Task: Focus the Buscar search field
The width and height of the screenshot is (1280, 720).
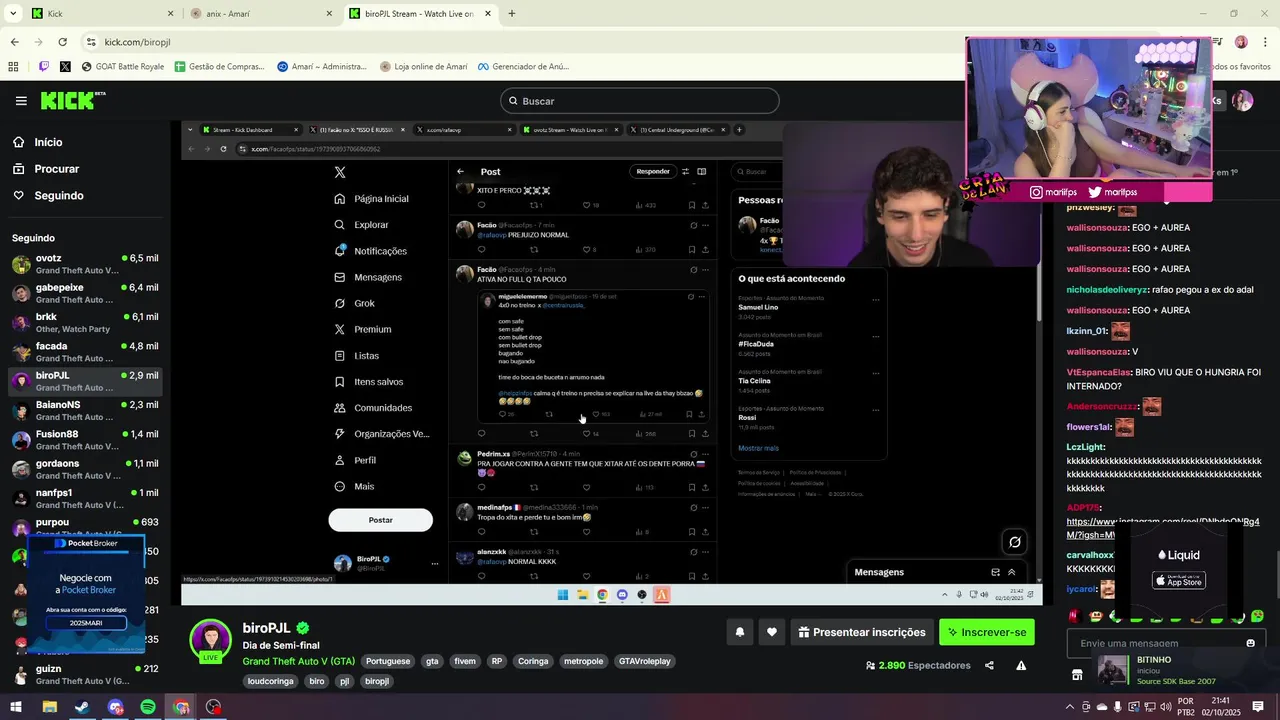Action: tap(640, 101)
